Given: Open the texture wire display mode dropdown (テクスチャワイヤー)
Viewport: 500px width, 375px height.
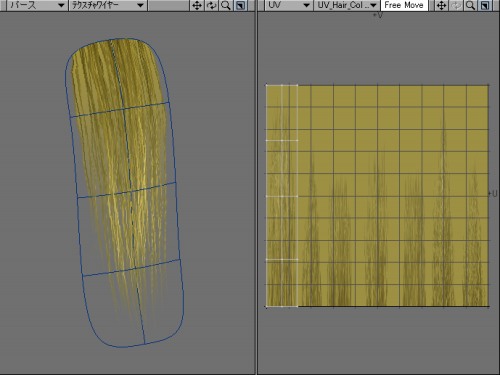Looking at the screenshot, I should click(x=108, y=5).
